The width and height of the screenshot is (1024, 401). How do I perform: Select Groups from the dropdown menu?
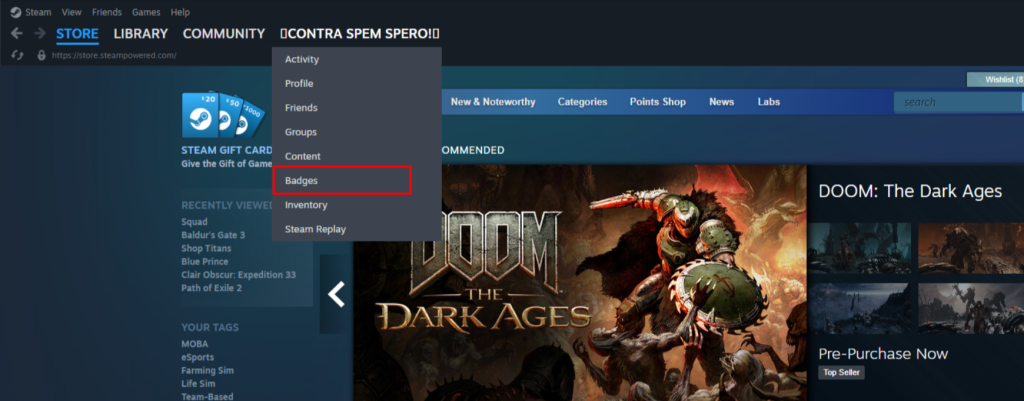click(357, 132)
